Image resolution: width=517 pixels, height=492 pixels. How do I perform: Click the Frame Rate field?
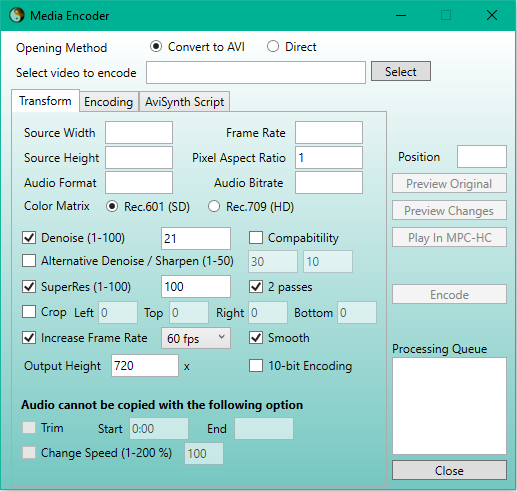(329, 132)
